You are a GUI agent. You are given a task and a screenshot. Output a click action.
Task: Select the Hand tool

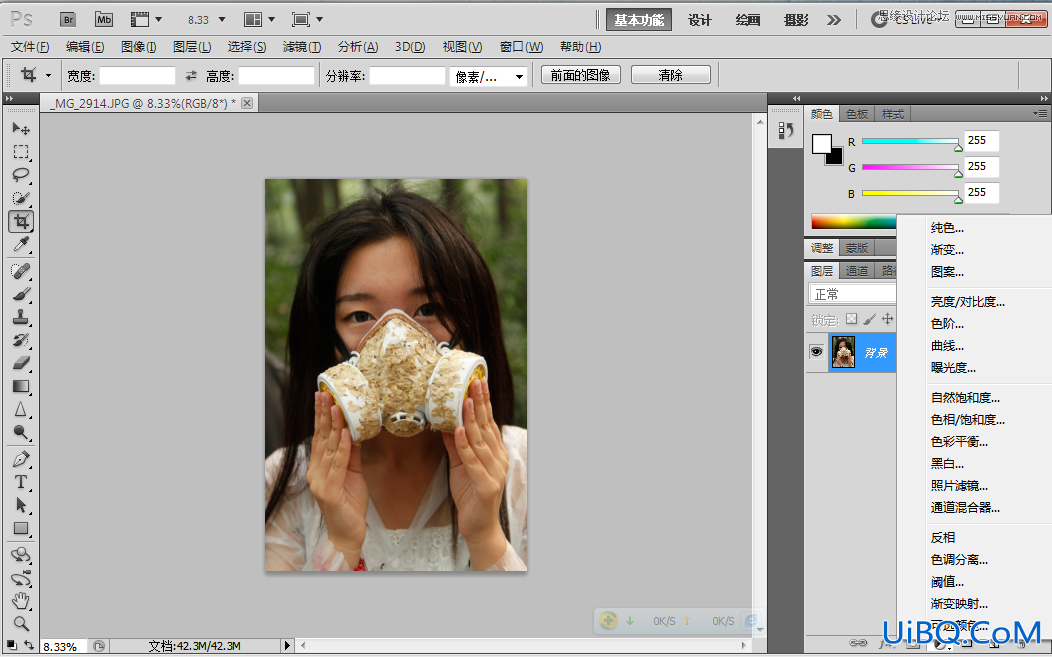(x=21, y=601)
